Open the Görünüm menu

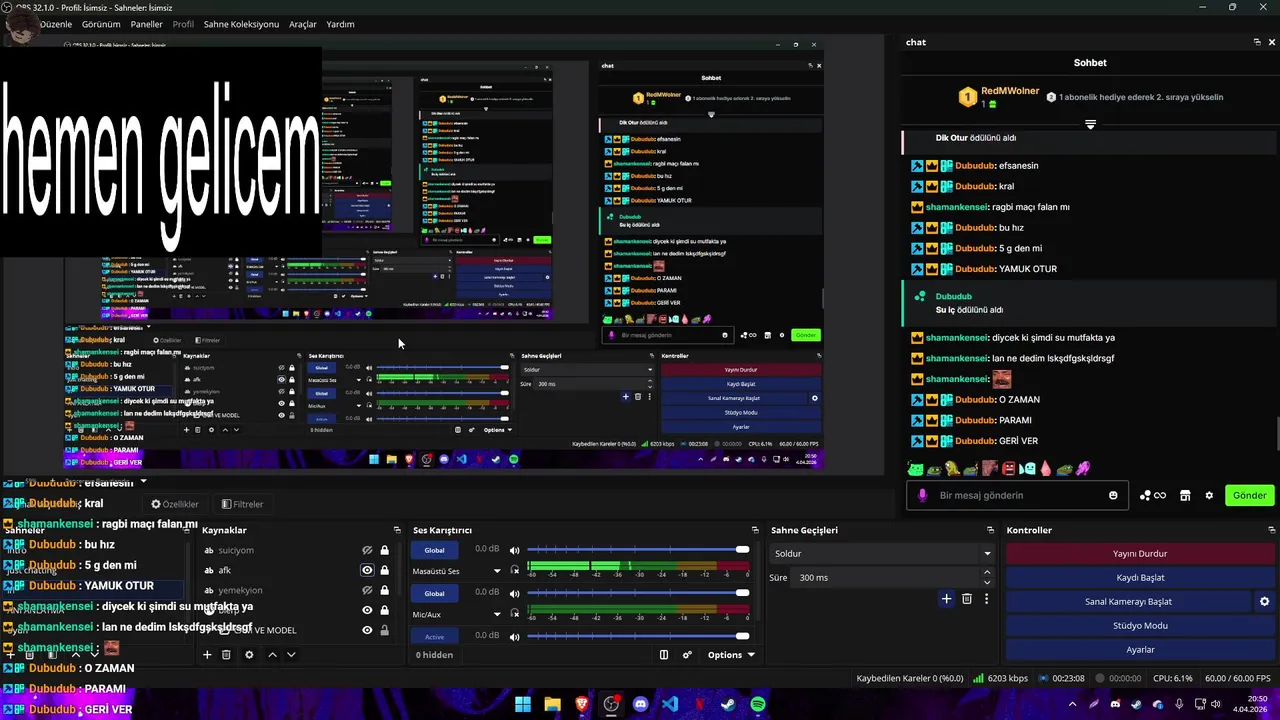coord(101,24)
